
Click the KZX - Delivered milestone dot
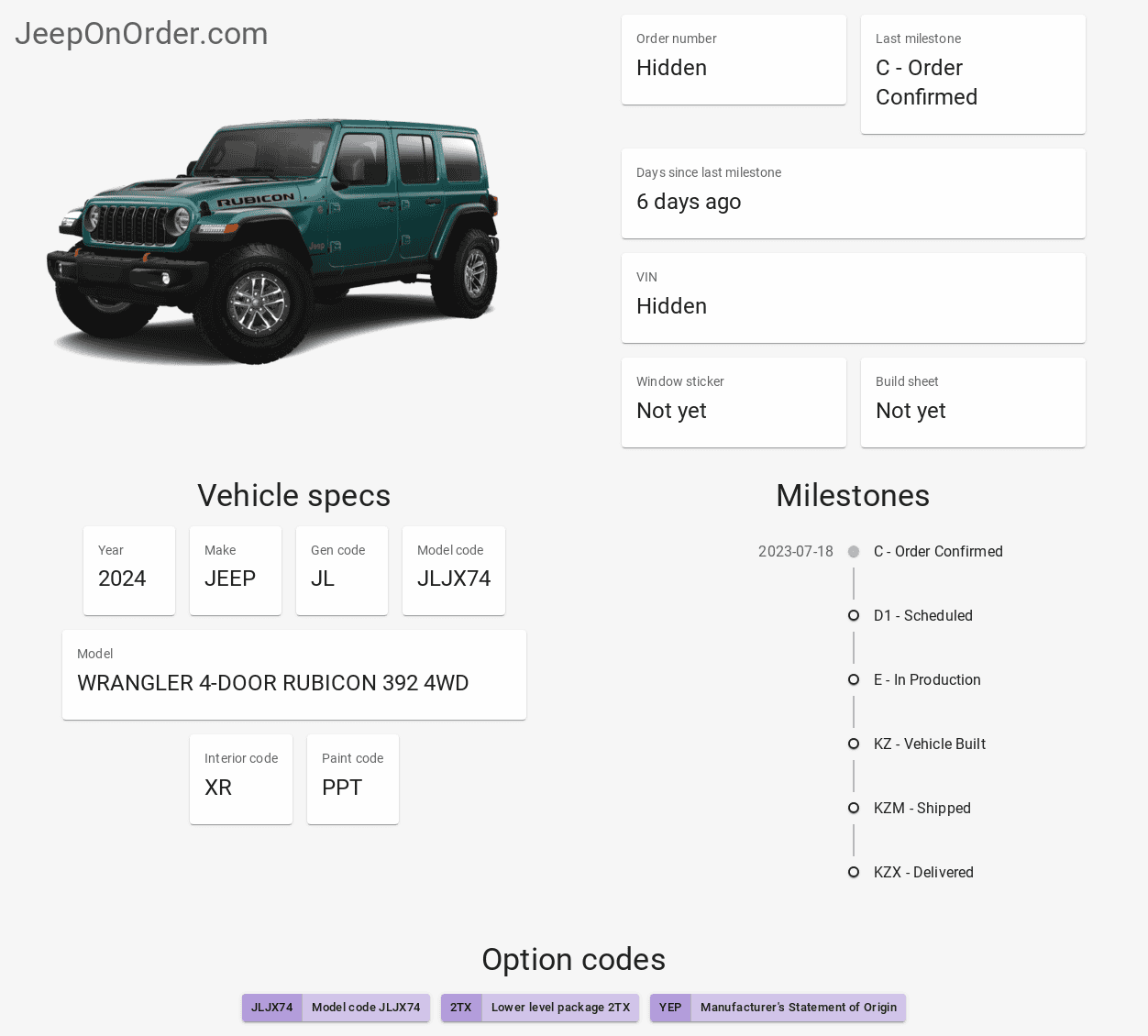coord(854,872)
